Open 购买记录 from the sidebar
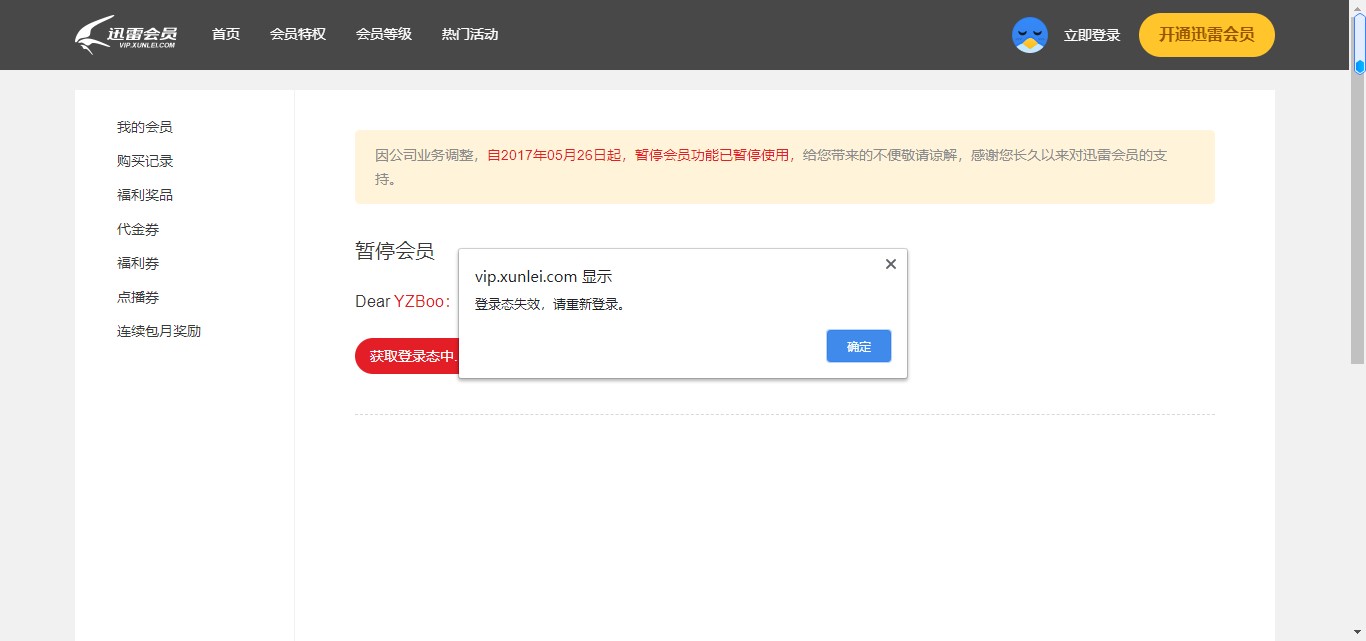This screenshot has width=1366, height=641. (x=144, y=160)
